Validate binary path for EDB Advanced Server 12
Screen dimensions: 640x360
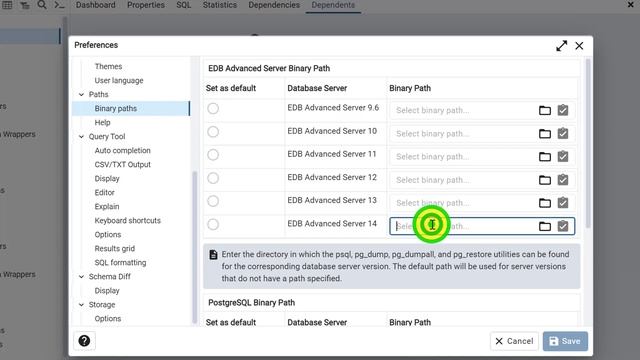click(x=563, y=180)
